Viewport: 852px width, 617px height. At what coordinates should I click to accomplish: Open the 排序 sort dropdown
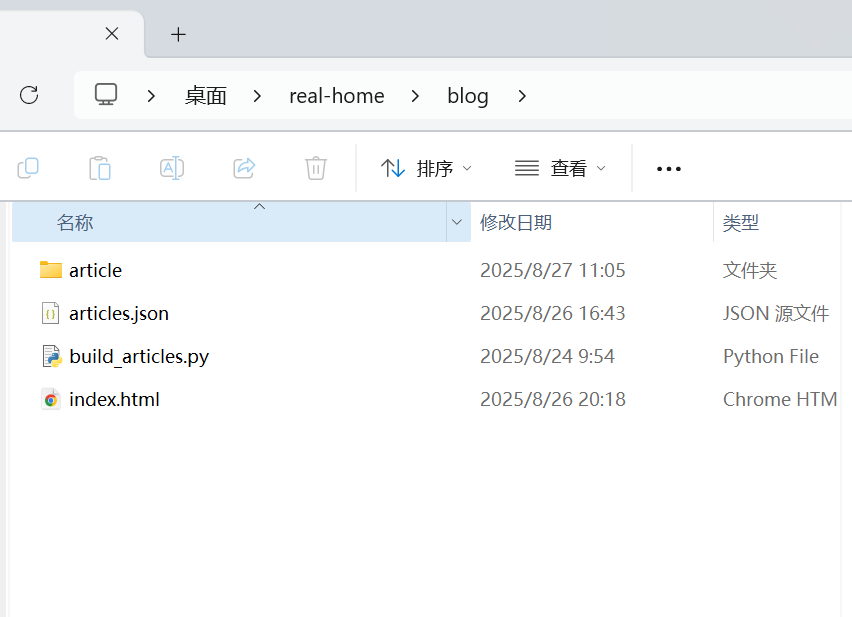click(426, 168)
